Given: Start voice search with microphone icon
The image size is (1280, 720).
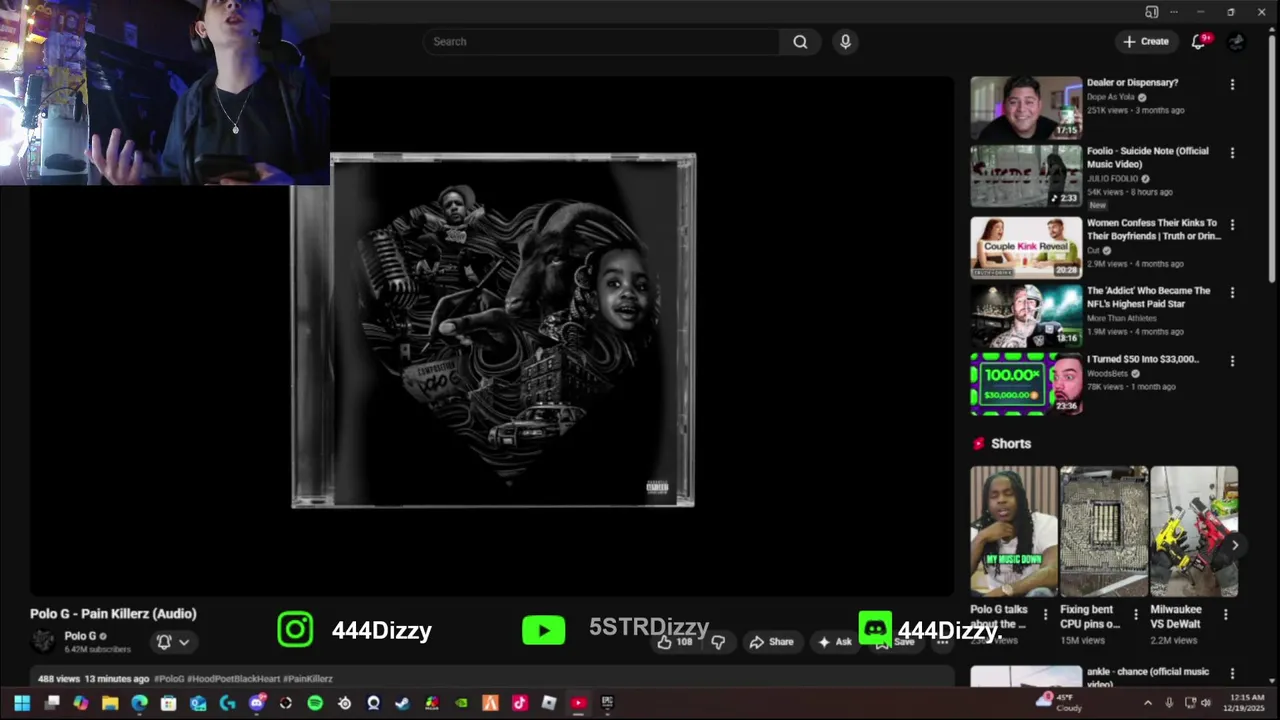Looking at the screenshot, I should click(x=845, y=41).
